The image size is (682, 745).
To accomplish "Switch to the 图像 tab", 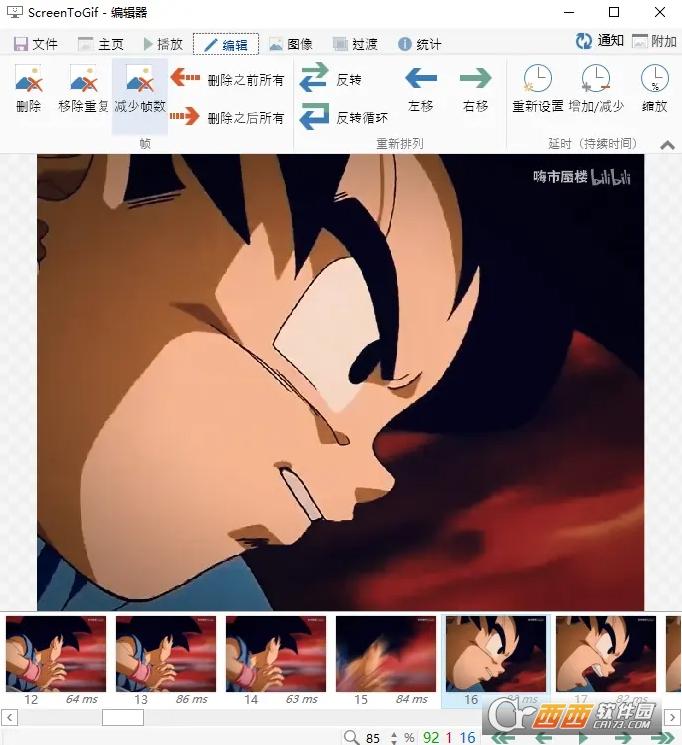I will [291, 44].
